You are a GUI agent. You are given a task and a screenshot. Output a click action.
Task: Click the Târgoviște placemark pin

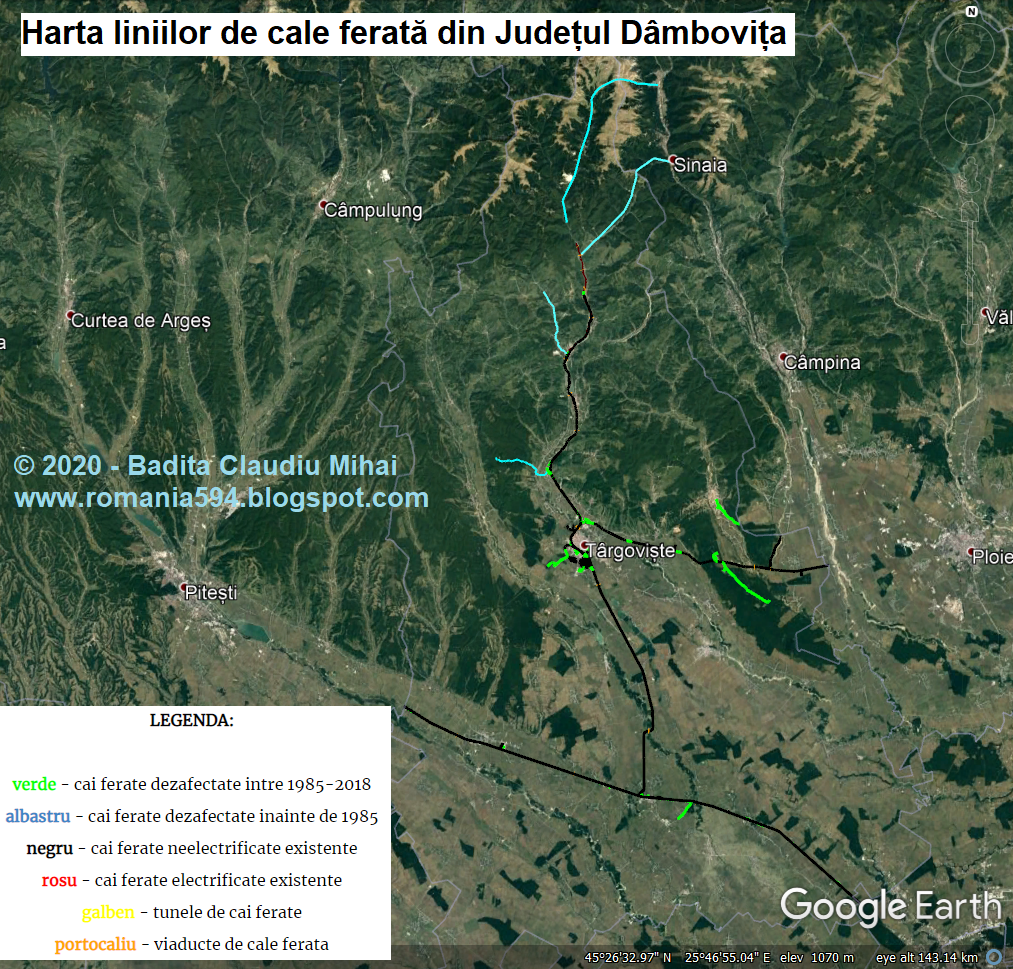[585, 545]
